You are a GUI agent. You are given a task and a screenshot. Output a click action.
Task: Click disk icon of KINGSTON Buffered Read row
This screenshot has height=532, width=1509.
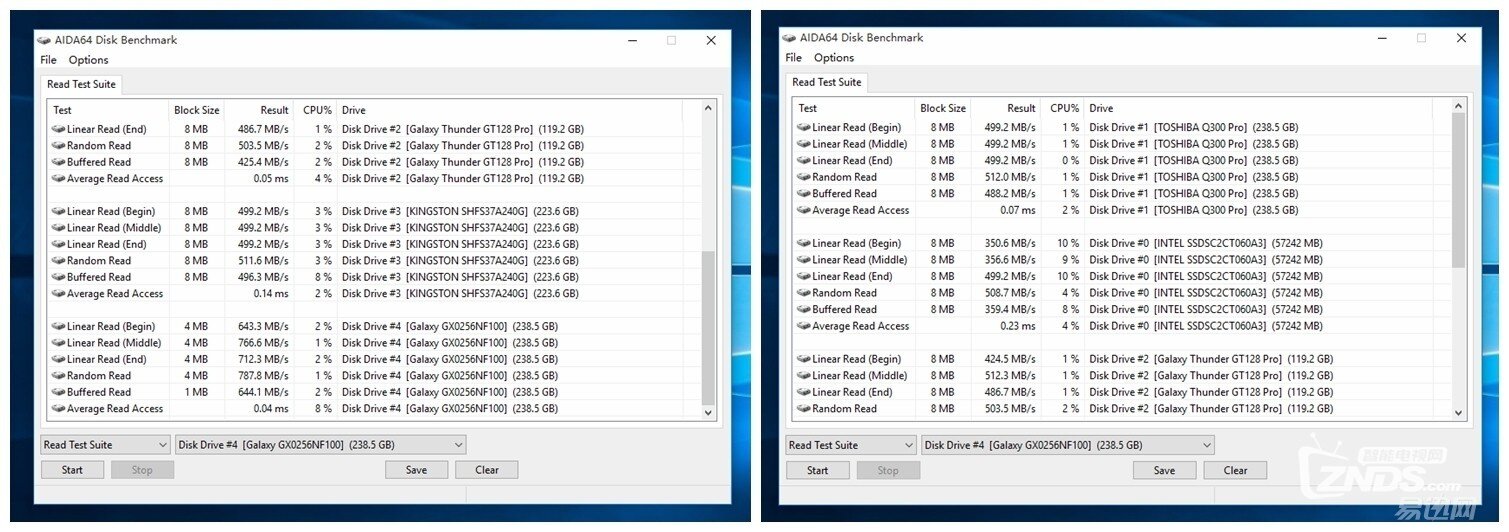tap(59, 277)
